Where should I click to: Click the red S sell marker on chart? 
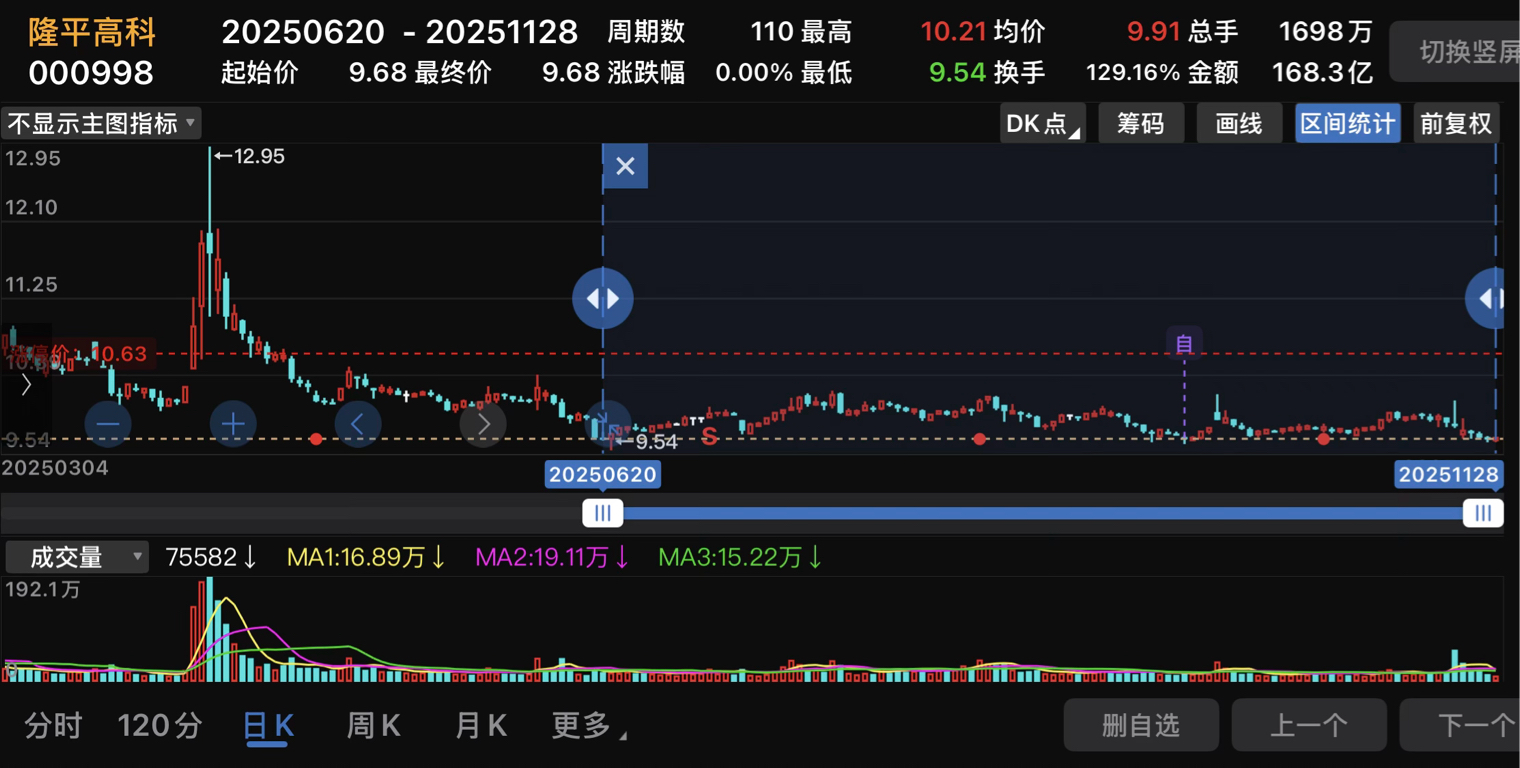point(709,436)
